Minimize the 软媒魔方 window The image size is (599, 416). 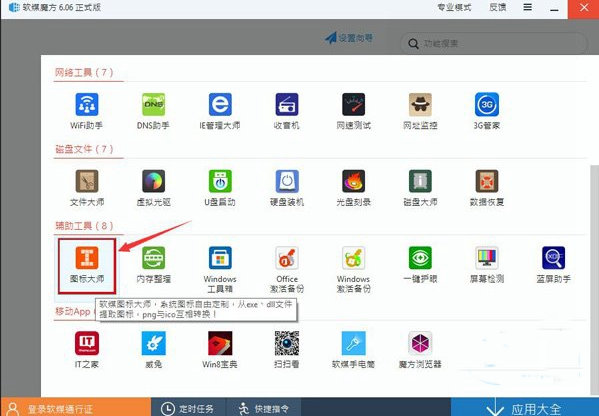(554, 9)
